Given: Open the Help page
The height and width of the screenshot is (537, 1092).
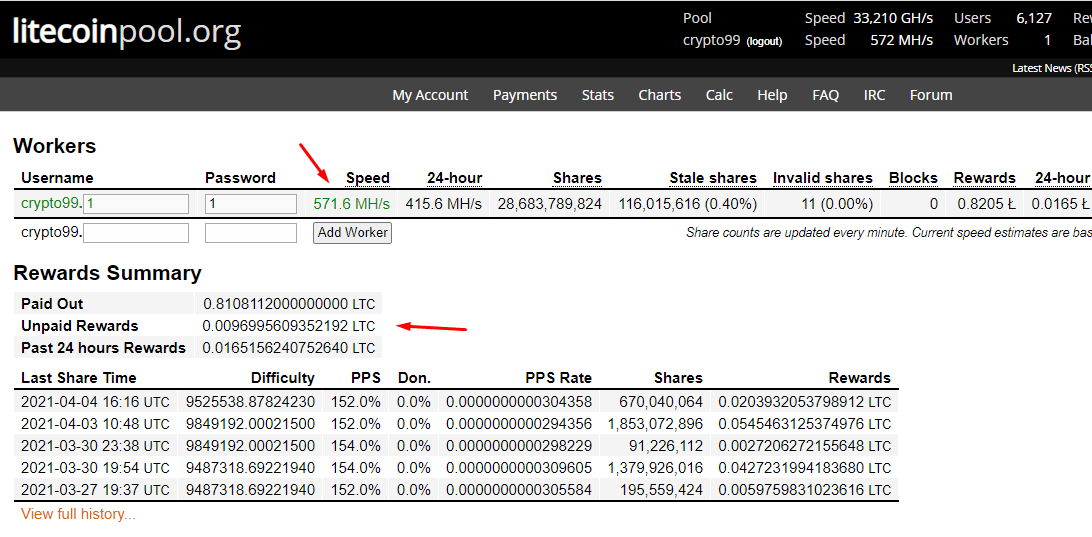Looking at the screenshot, I should pyautogui.click(x=772, y=95).
